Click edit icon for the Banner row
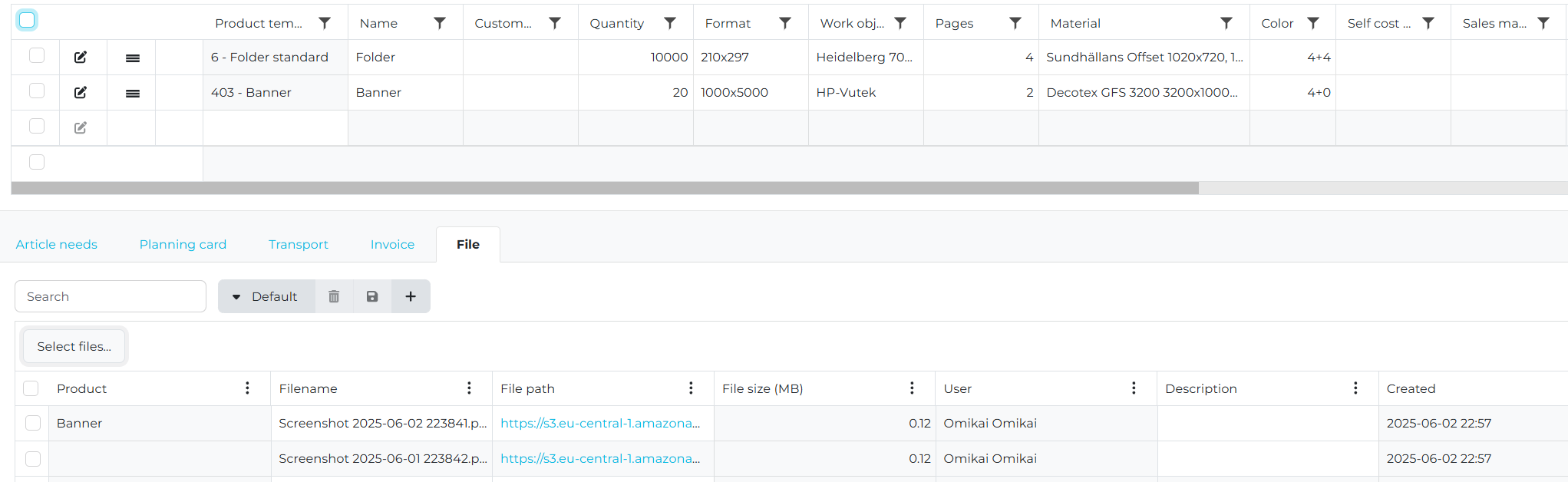The width and height of the screenshot is (1568, 482). coord(81,92)
